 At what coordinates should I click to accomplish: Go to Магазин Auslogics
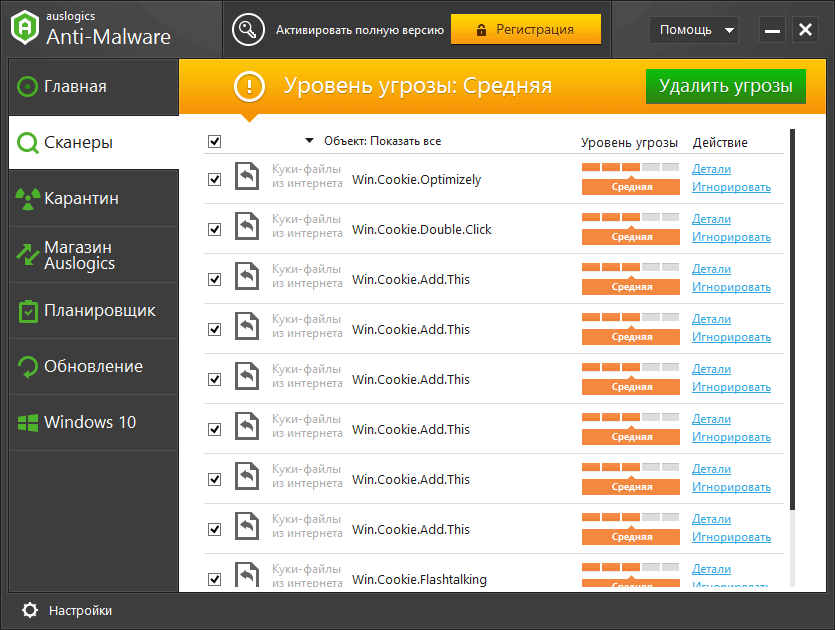pos(94,255)
